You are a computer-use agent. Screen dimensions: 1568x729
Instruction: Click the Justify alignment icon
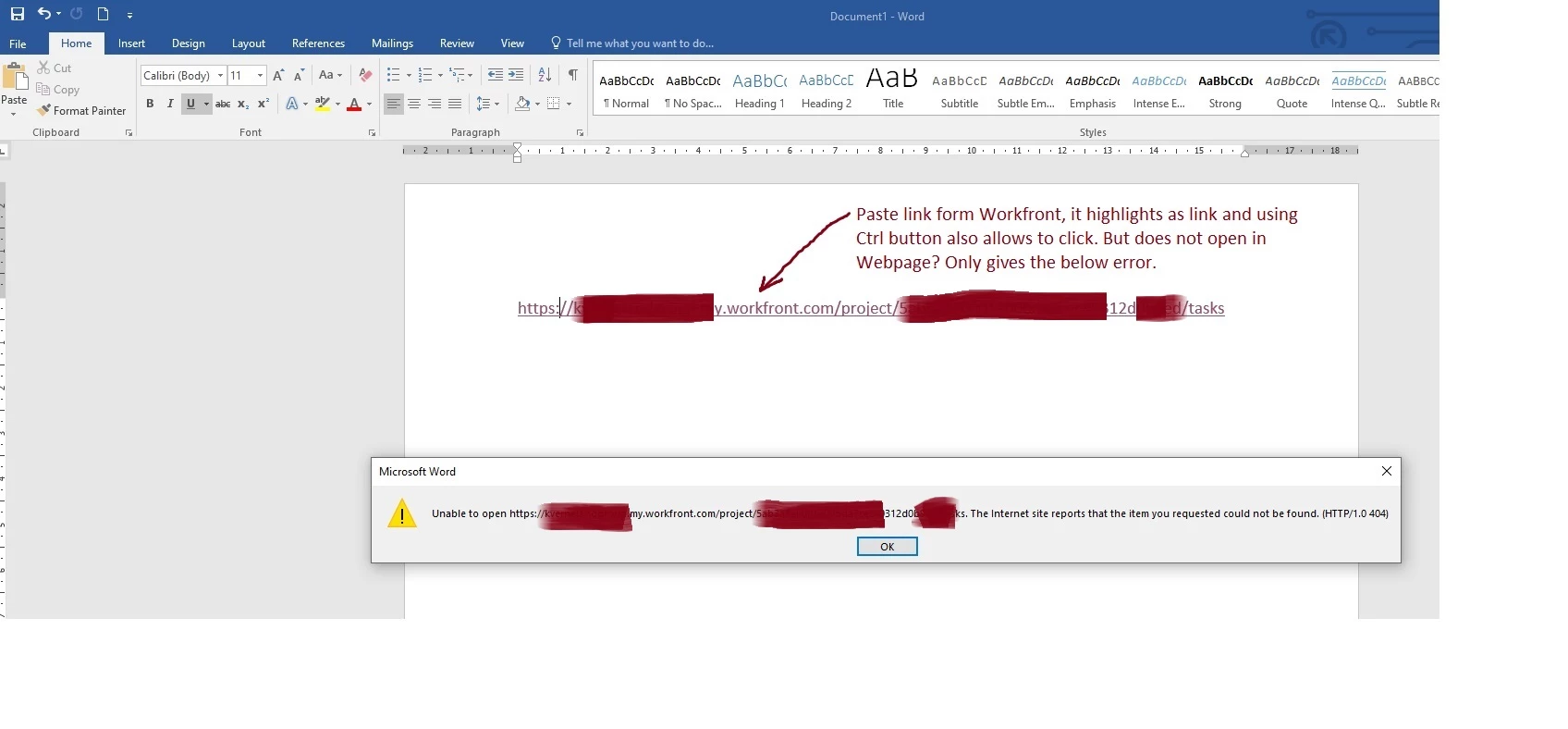tap(455, 104)
